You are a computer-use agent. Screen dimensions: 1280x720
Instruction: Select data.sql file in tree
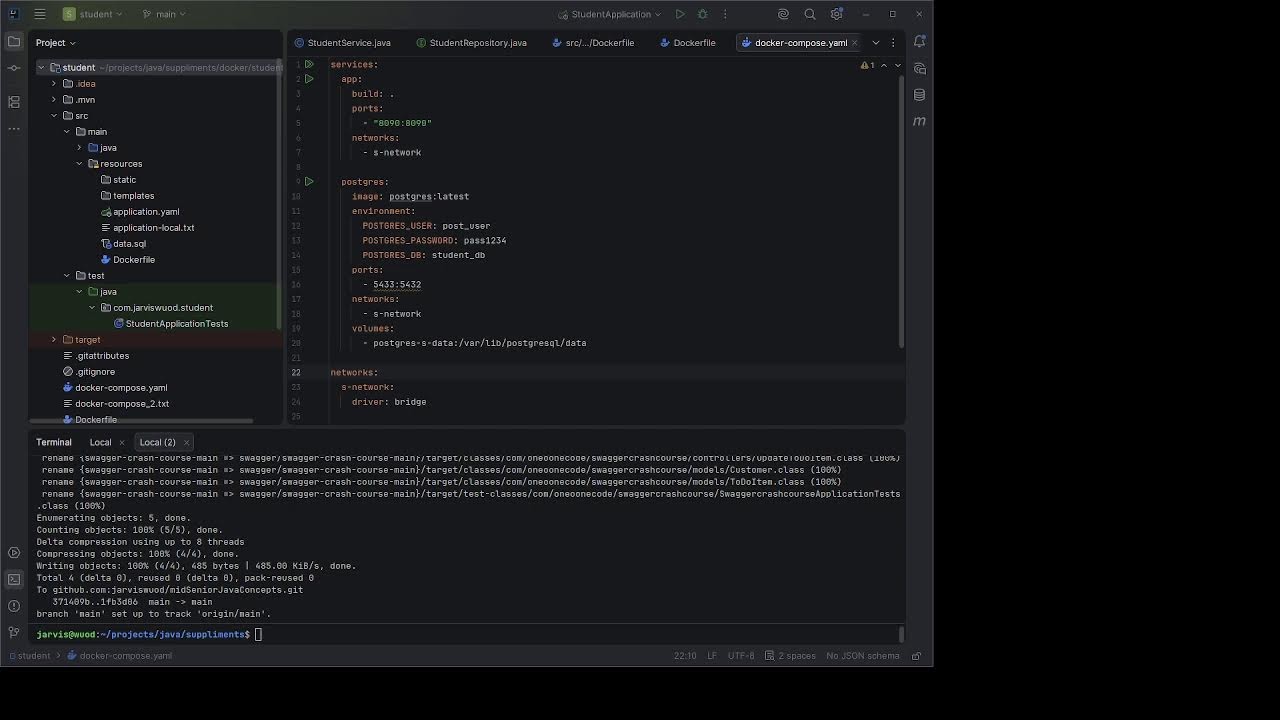tap(129, 244)
